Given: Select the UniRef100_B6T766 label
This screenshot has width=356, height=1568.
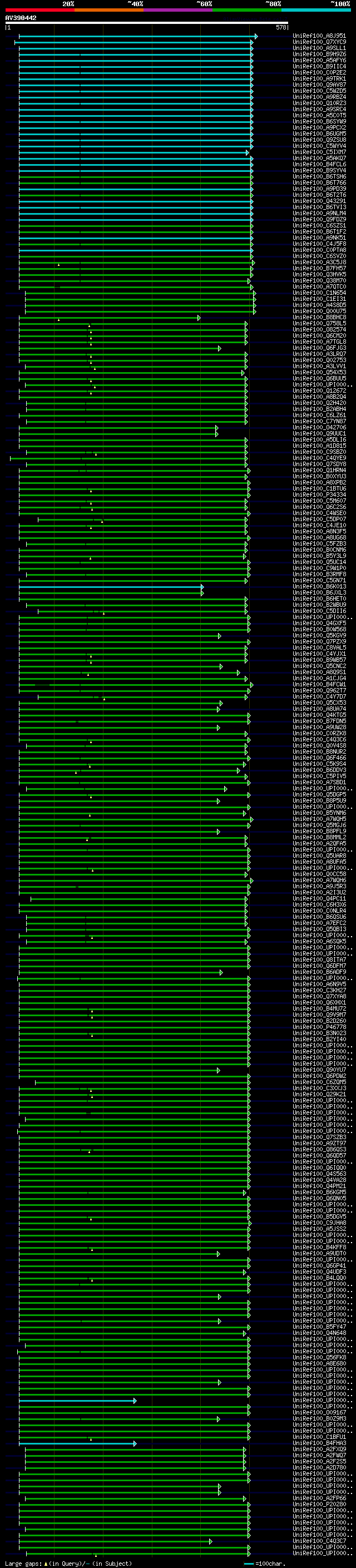Looking at the screenshot, I should coord(319,182).
